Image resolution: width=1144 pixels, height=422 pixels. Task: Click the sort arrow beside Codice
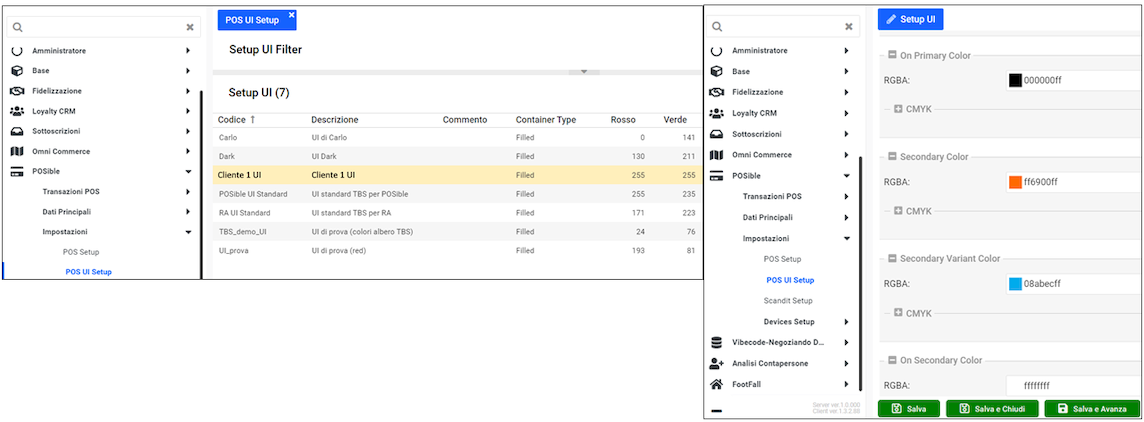coord(252,120)
